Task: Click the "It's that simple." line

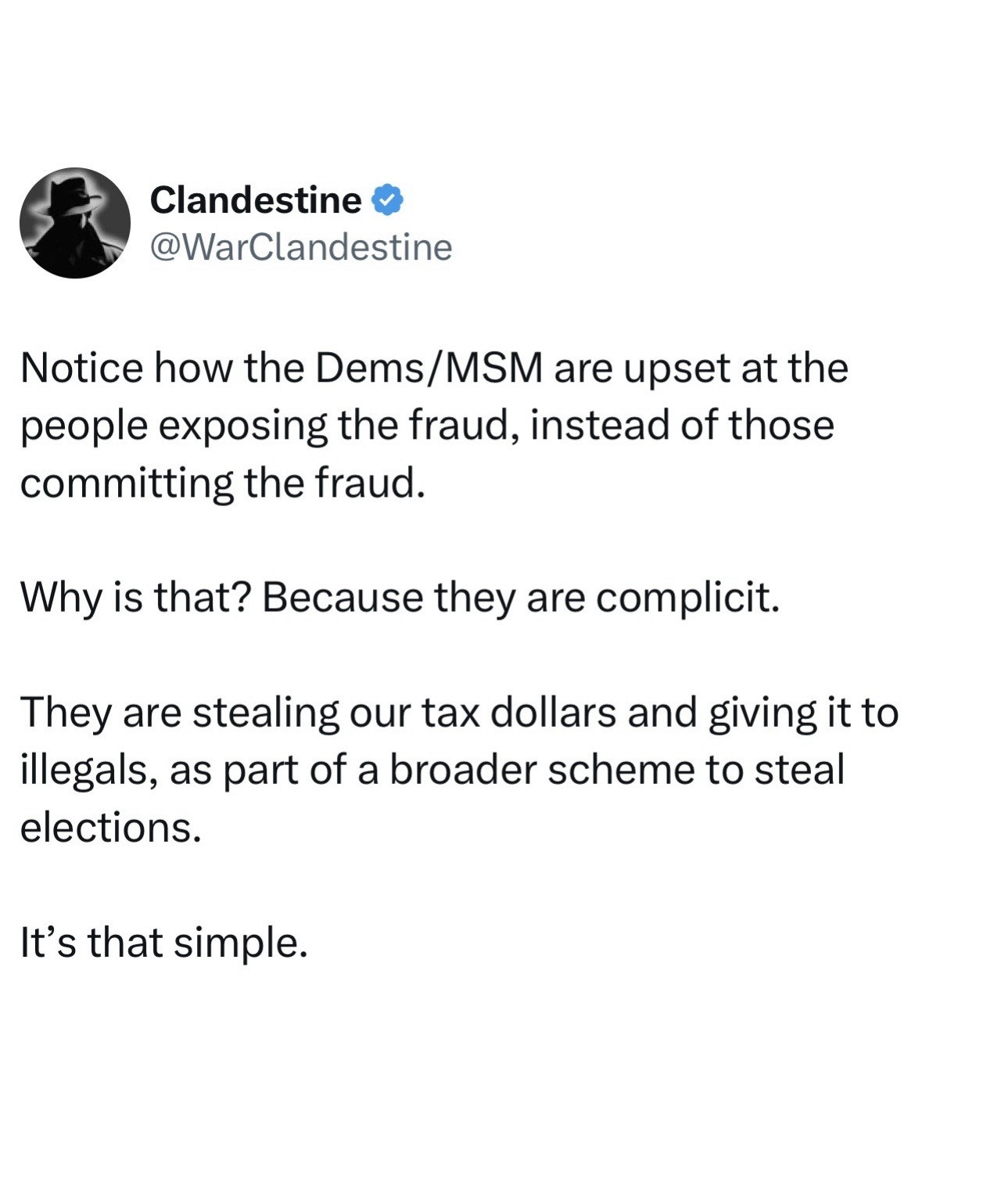Action: (x=164, y=943)
